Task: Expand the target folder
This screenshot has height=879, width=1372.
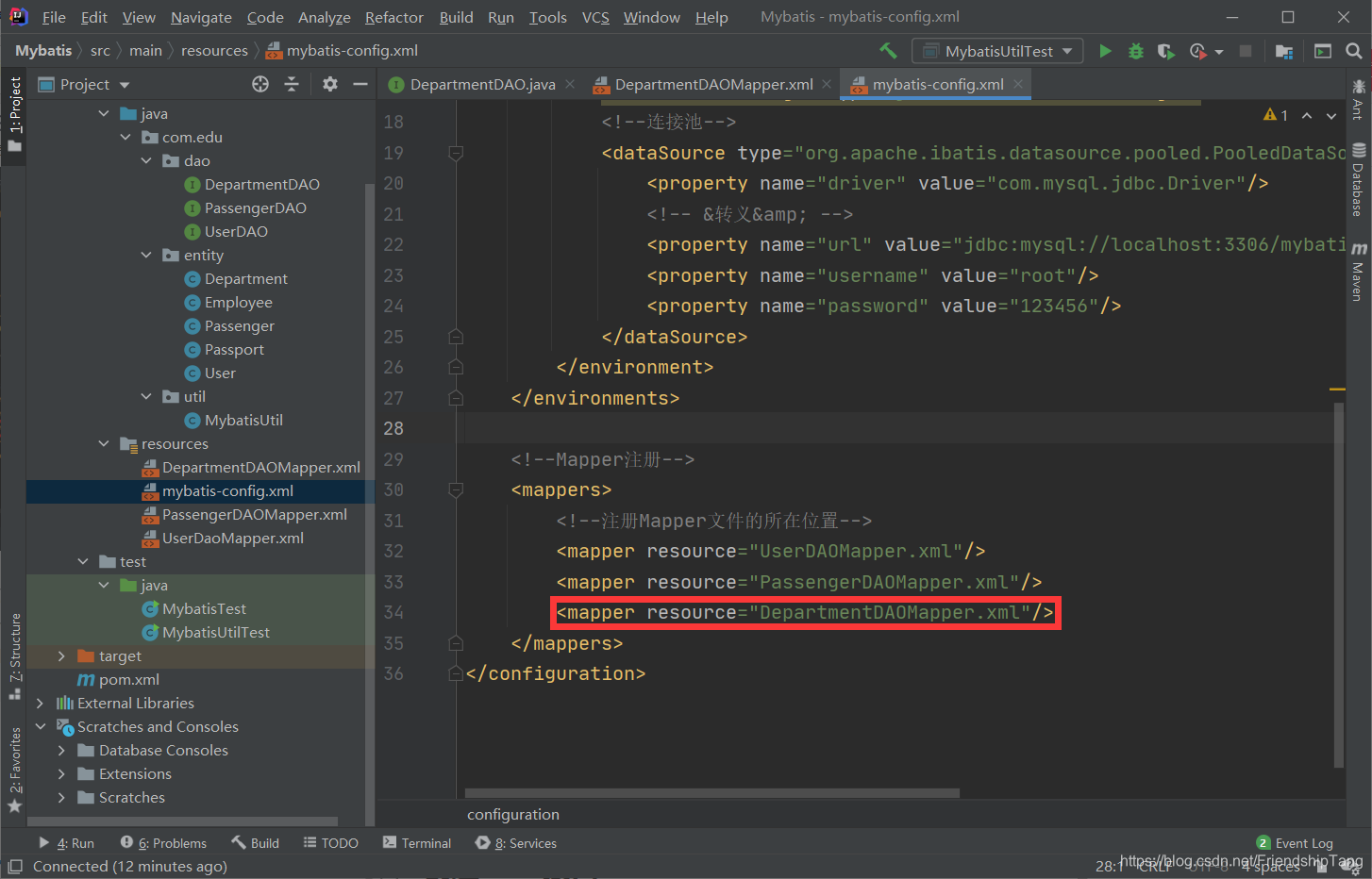Action: [61, 655]
